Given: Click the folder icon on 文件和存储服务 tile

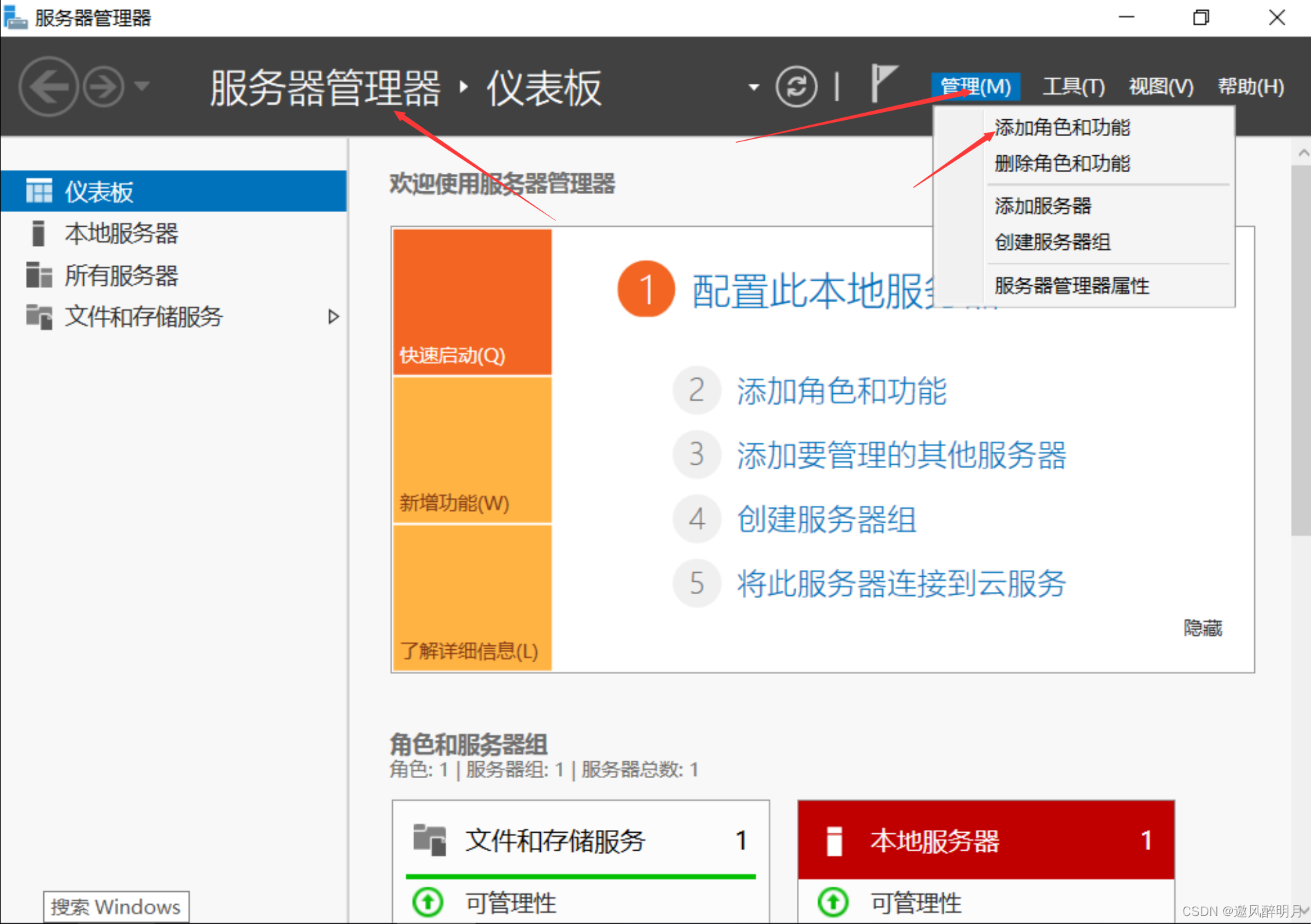Looking at the screenshot, I should click(429, 839).
